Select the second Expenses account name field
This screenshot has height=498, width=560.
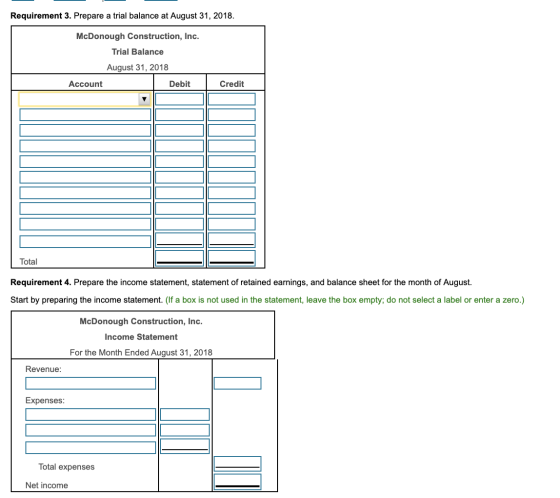point(90,430)
